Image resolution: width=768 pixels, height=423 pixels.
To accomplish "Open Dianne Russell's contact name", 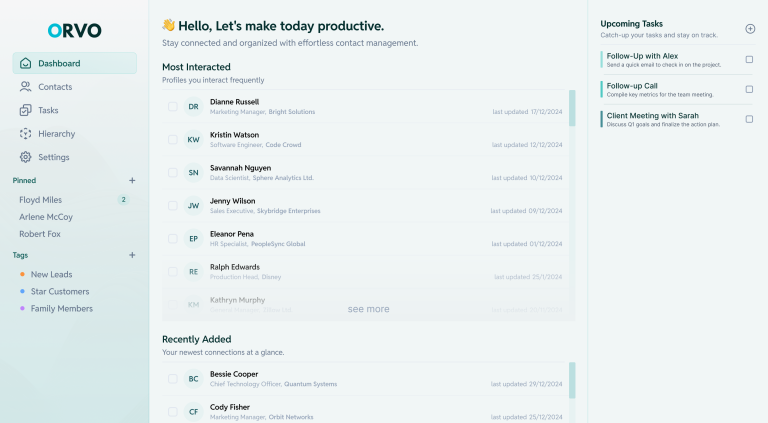I will pyautogui.click(x=235, y=102).
